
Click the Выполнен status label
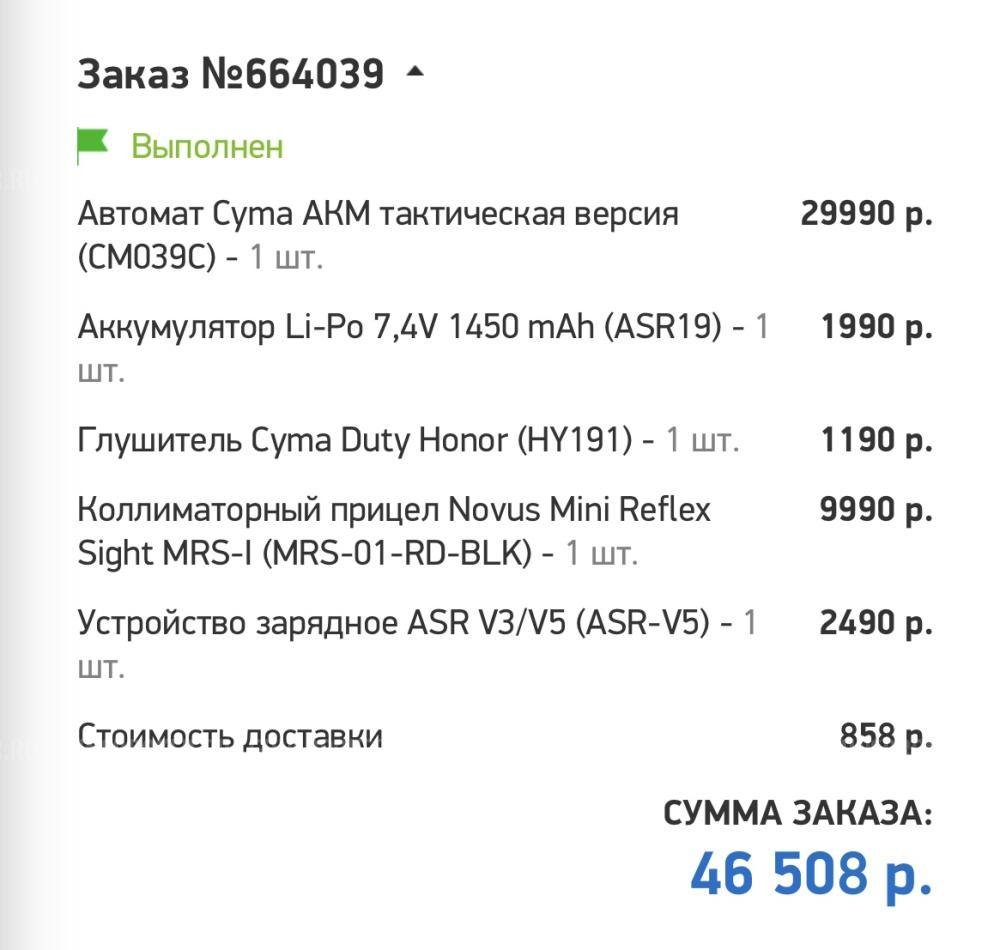(x=207, y=147)
